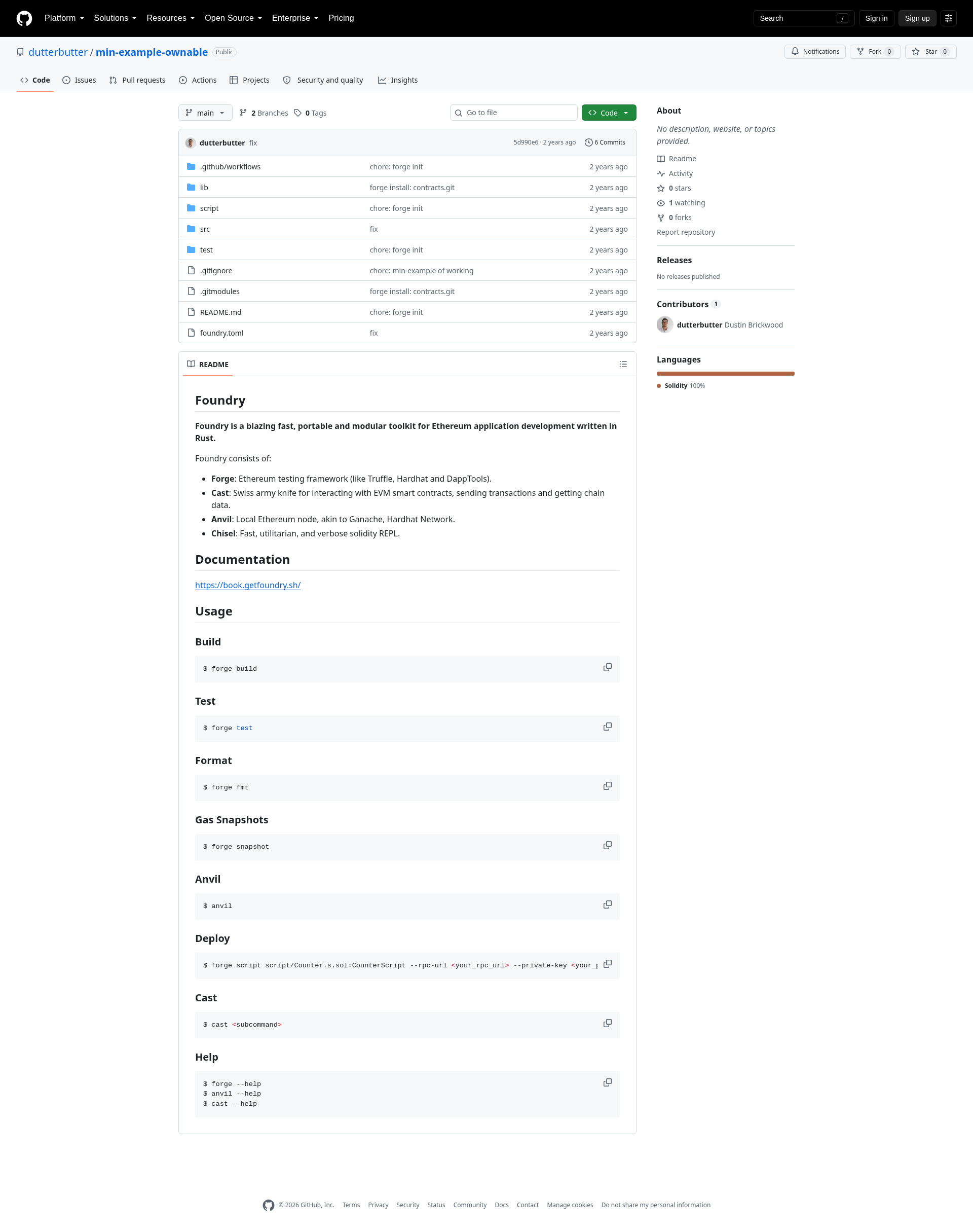
Task: Fork this repository
Action: (x=875, y=52)
